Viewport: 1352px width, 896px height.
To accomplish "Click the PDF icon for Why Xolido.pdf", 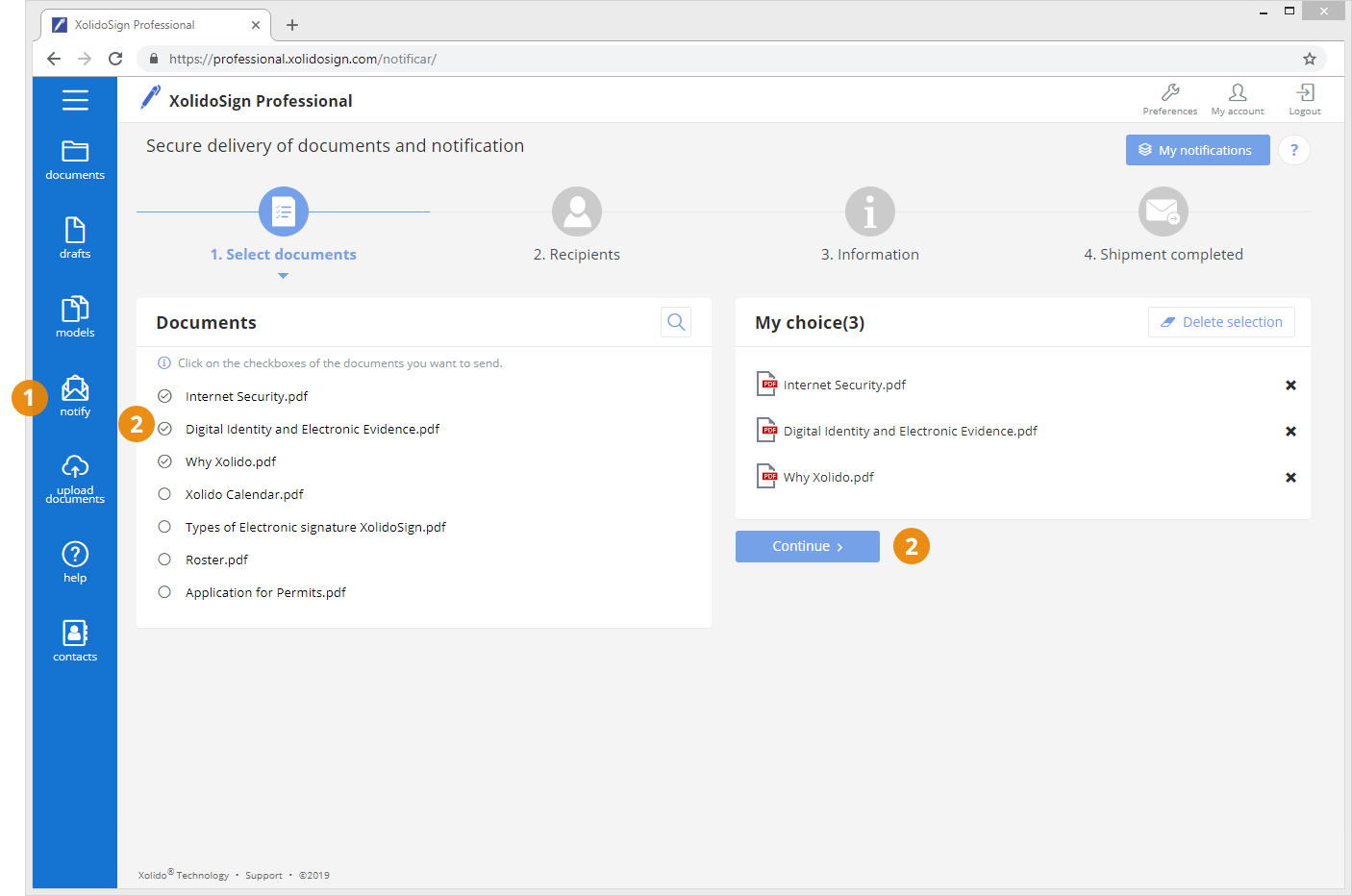I will click(766, 477).
